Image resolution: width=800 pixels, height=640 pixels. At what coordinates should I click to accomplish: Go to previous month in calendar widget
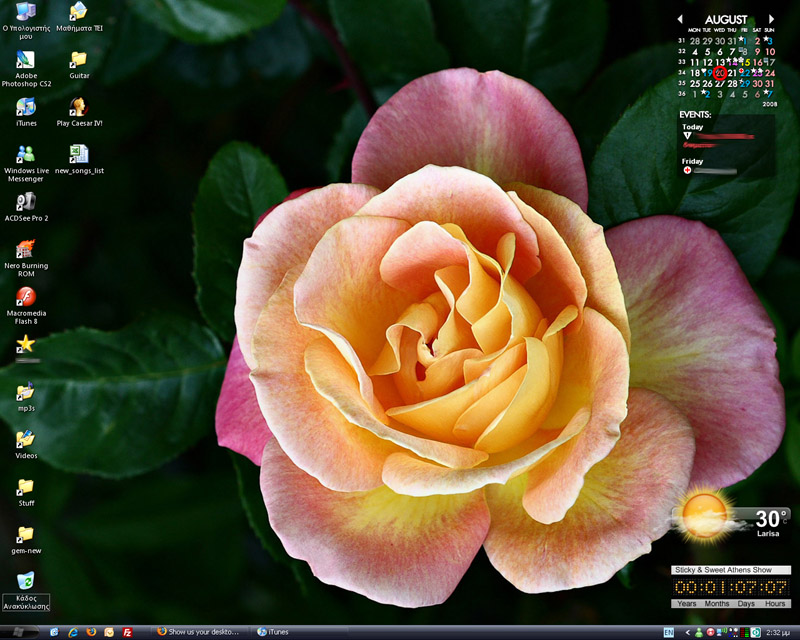[x=680, y=19]
